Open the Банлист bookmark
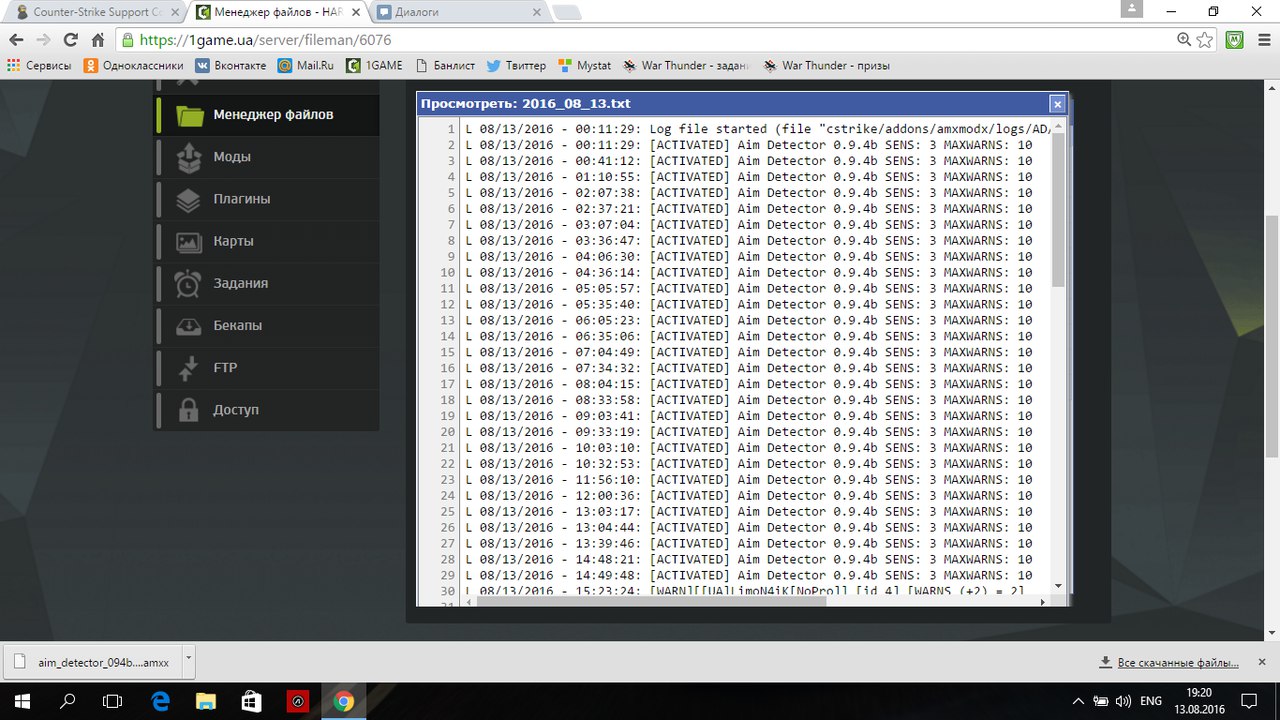 pyautogui.click(x=445, y=66)
